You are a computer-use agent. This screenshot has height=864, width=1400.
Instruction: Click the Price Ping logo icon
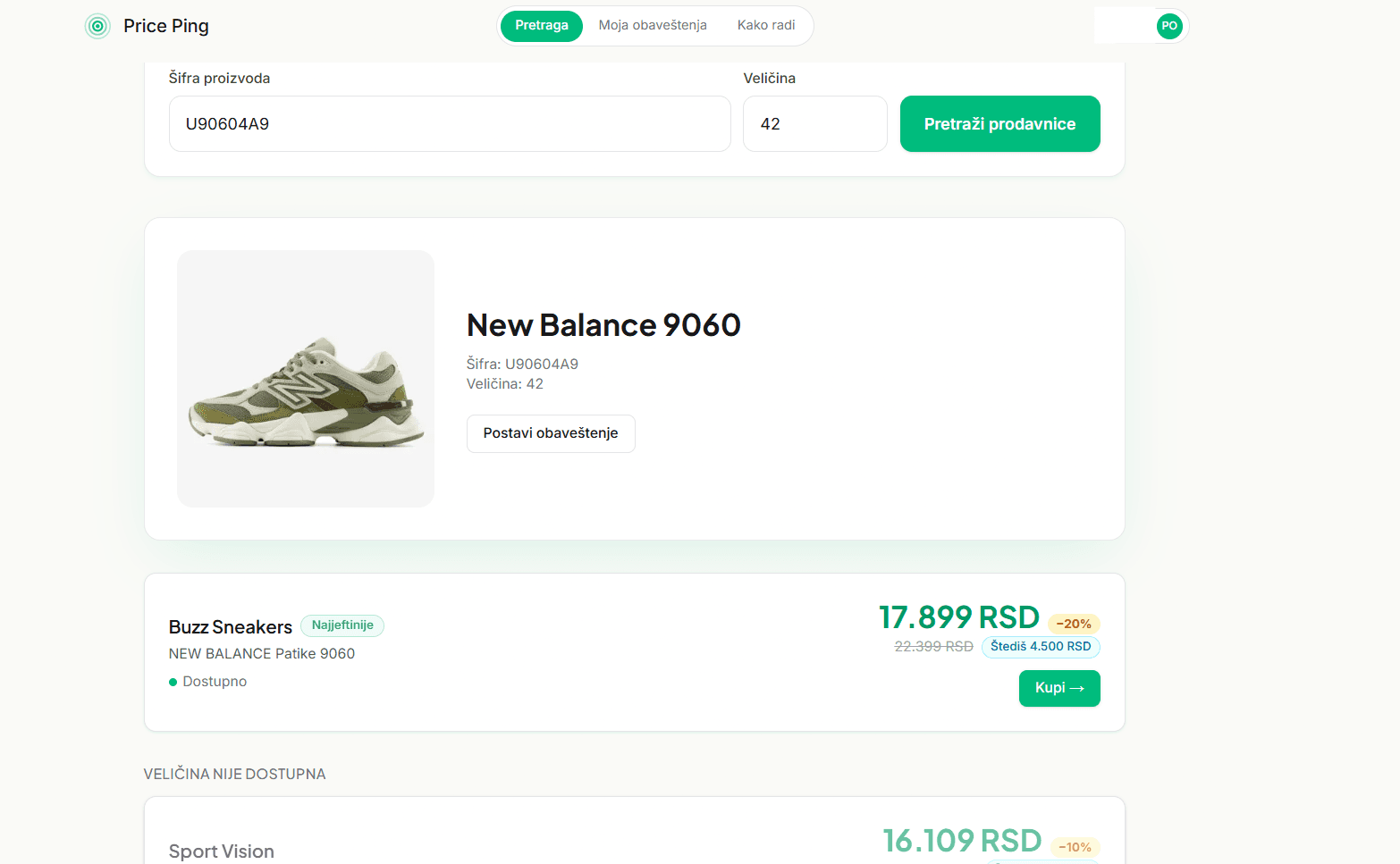click(x=97, y=26)
